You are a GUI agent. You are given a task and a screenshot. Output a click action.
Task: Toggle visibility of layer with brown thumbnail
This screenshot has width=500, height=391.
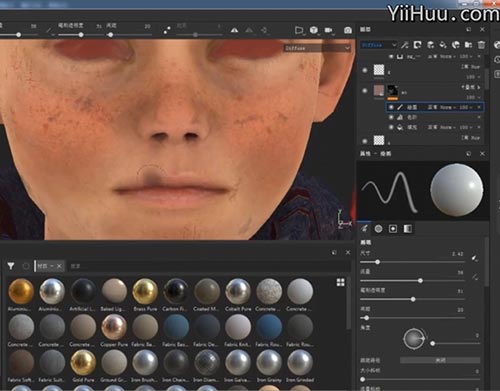point(365,91)
